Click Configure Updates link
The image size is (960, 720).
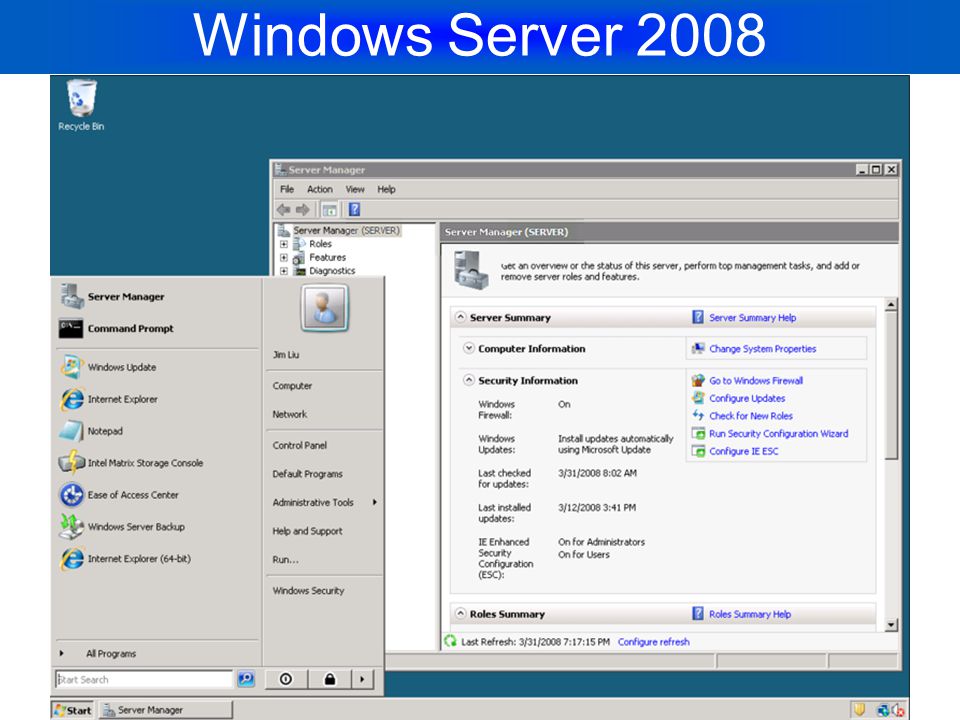click(x=747, y=398)
